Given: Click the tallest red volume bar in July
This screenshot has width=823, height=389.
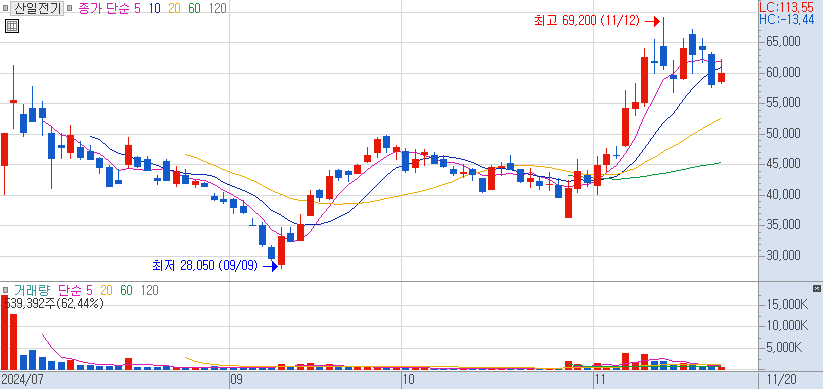Looking at the screenshot, I should click(x=4, y=332).
